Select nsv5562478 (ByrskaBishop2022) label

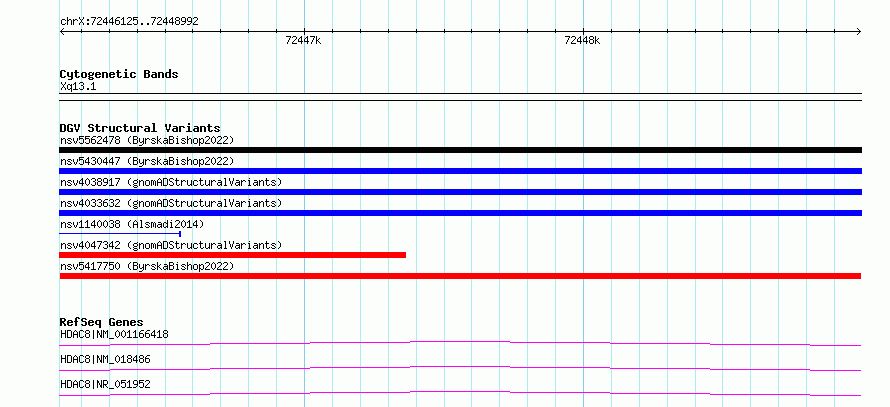point(147,140)
